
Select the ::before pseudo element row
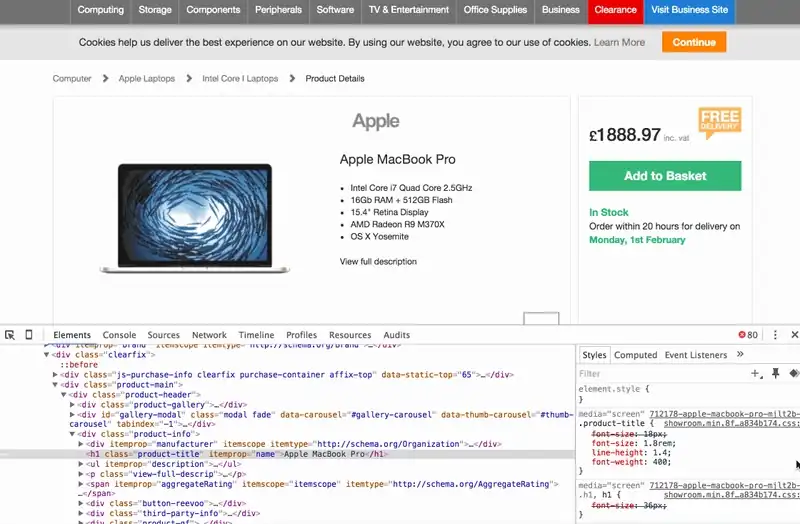79,364
